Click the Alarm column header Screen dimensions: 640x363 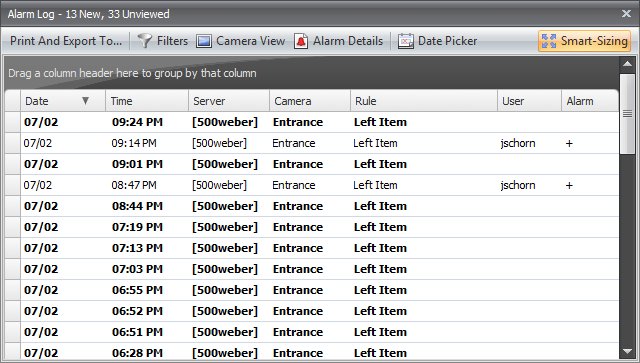[x=590, y=101]
